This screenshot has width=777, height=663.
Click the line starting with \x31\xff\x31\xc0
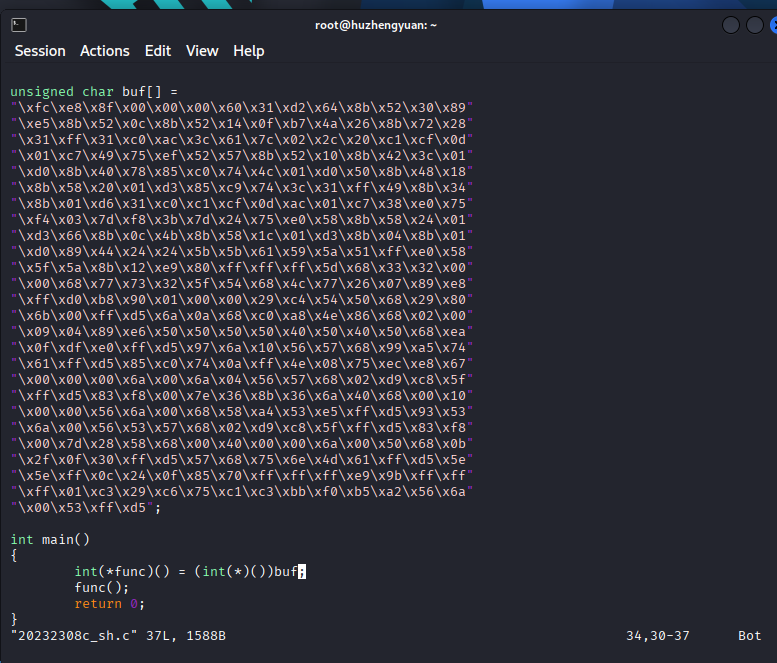coord(242,140)
